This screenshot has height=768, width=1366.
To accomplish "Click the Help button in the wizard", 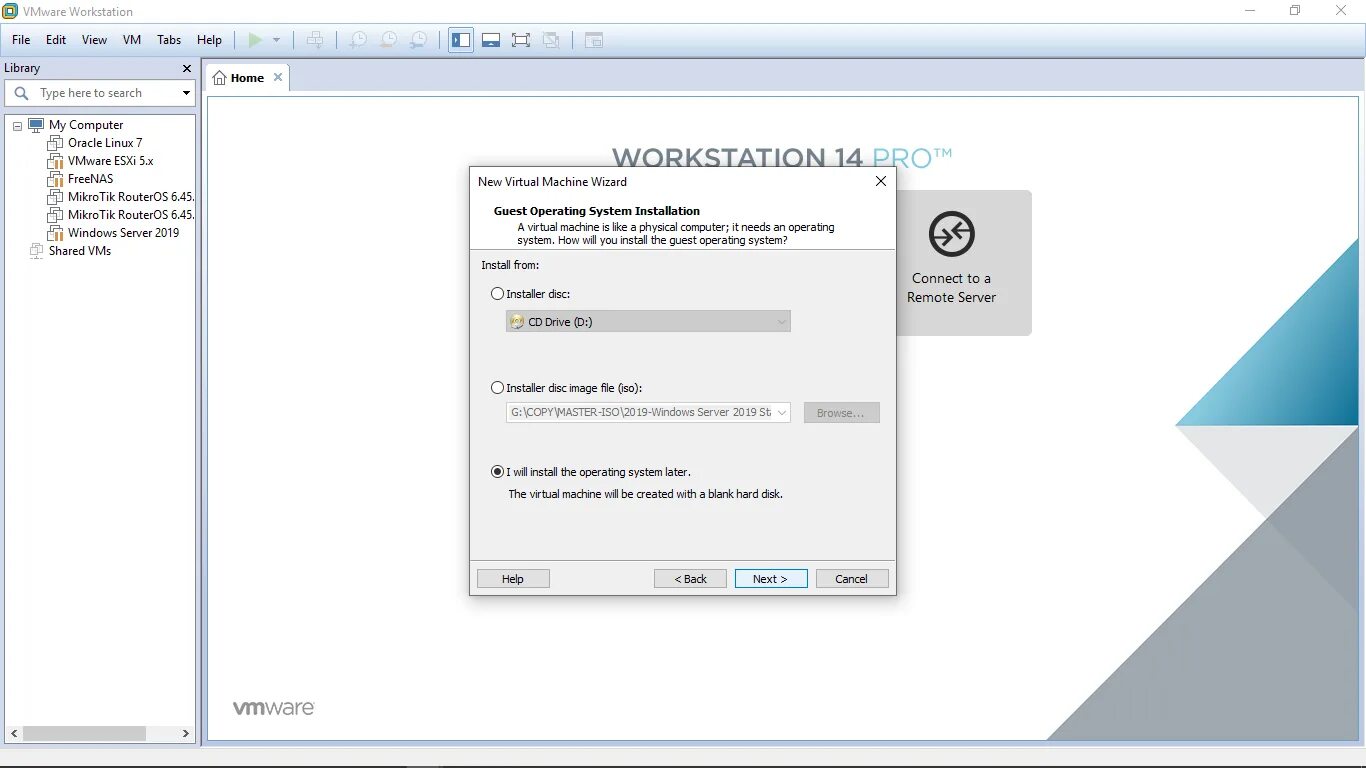I will coord(513,579).
